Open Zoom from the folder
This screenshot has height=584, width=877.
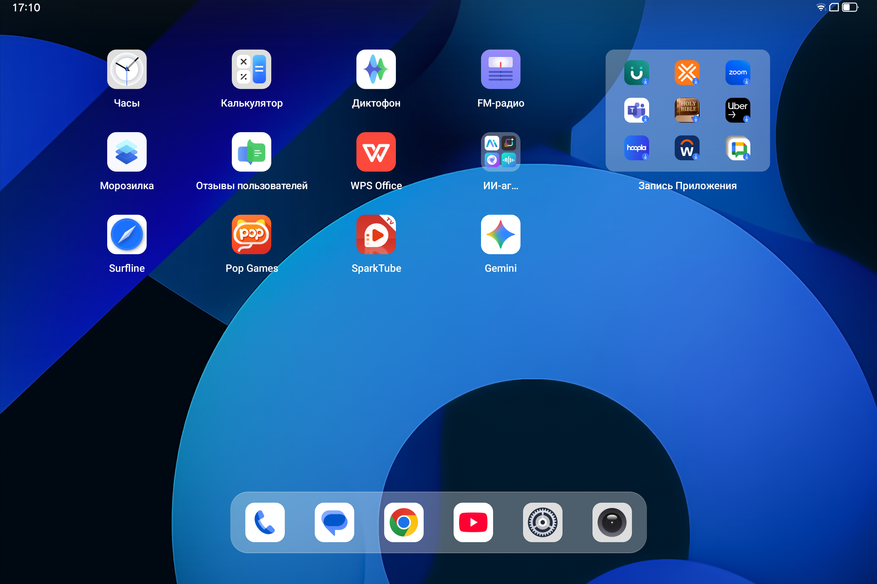pyautogui.click(x=738, y=73)
